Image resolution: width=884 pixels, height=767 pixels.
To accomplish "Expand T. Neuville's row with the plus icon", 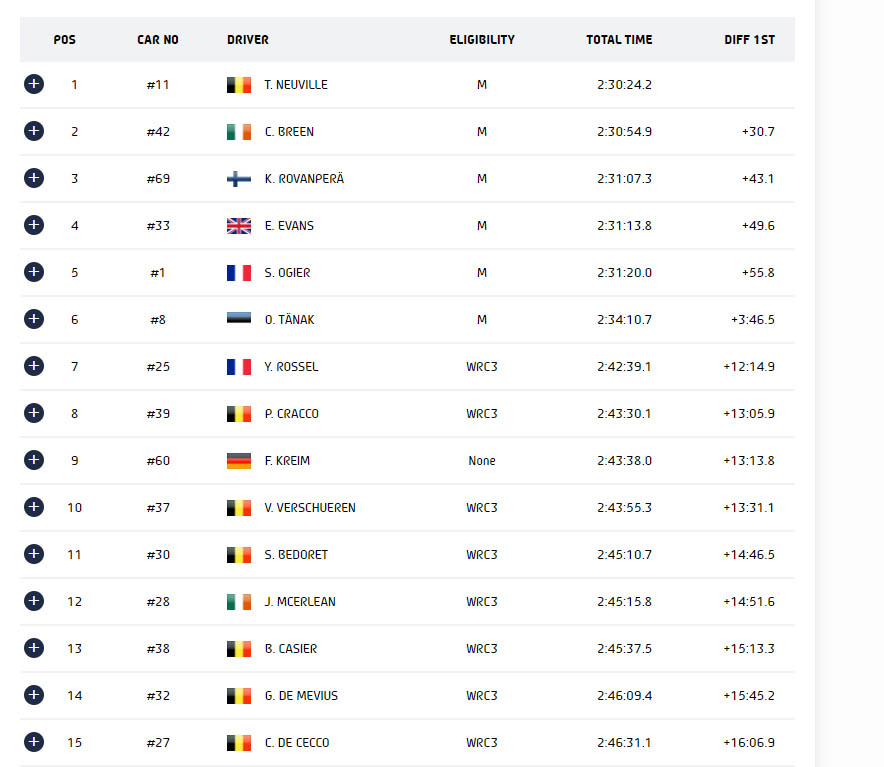I will (x=34, y=84).
